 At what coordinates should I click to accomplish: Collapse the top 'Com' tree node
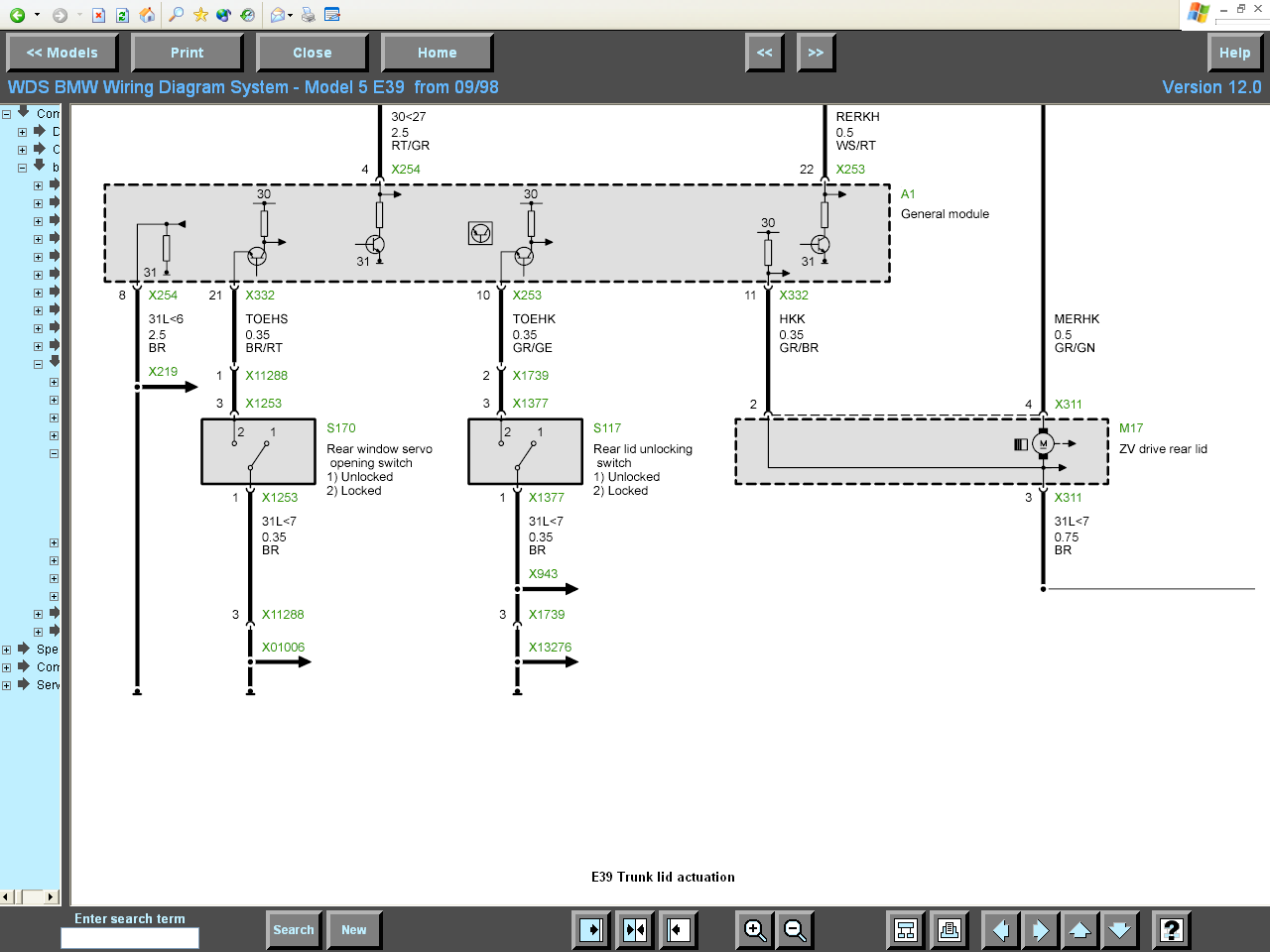click(x=6, y=114)
